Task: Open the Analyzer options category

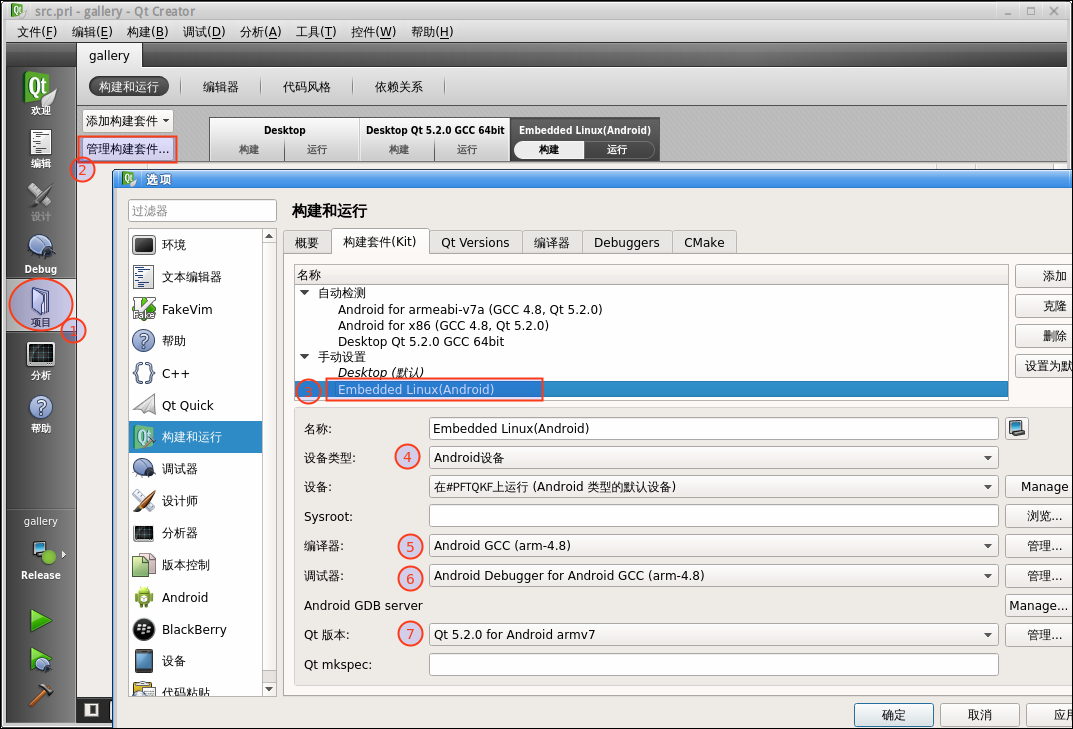Action: (196, 533)
